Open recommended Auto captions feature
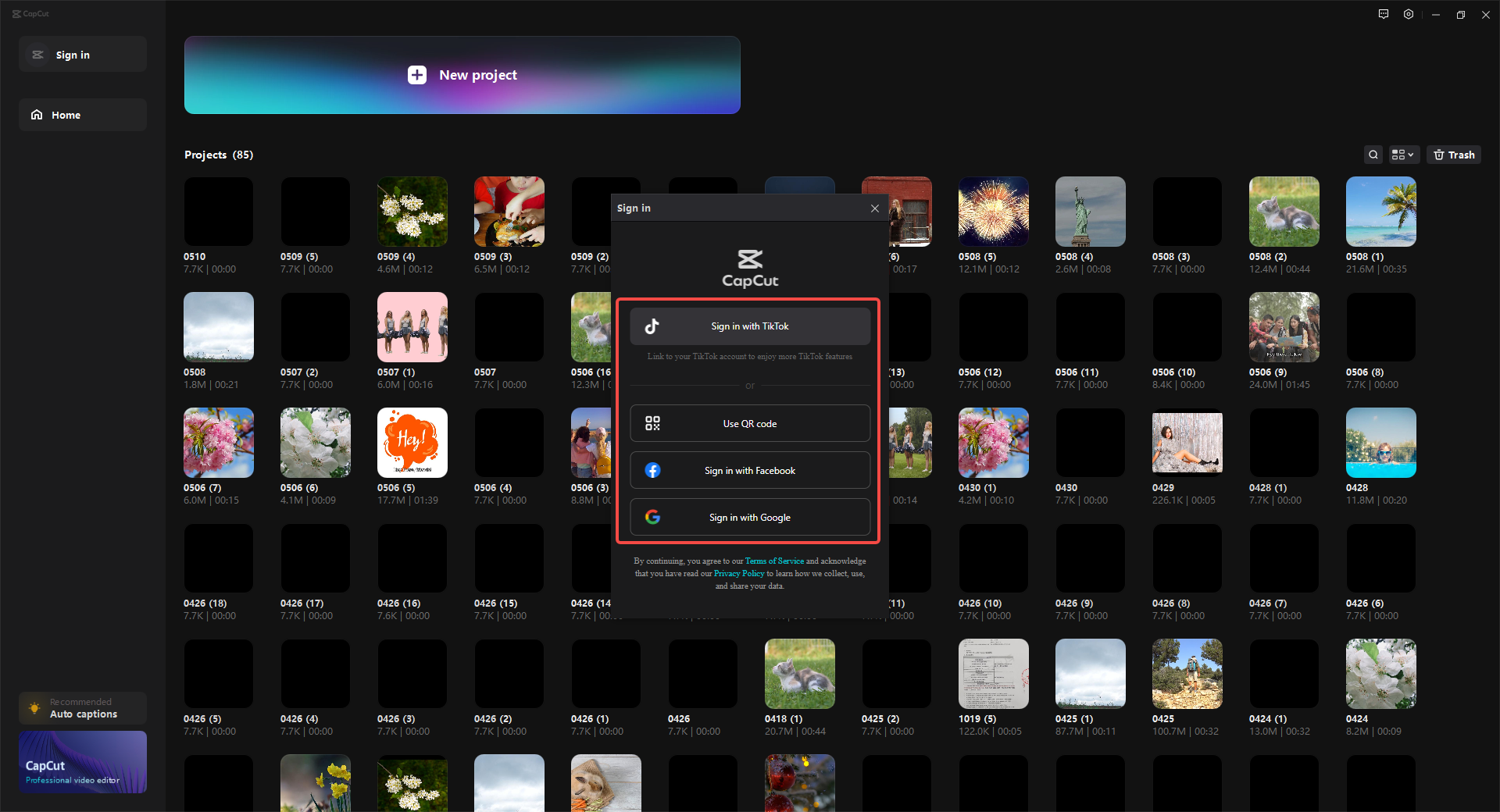 [83, 708]
